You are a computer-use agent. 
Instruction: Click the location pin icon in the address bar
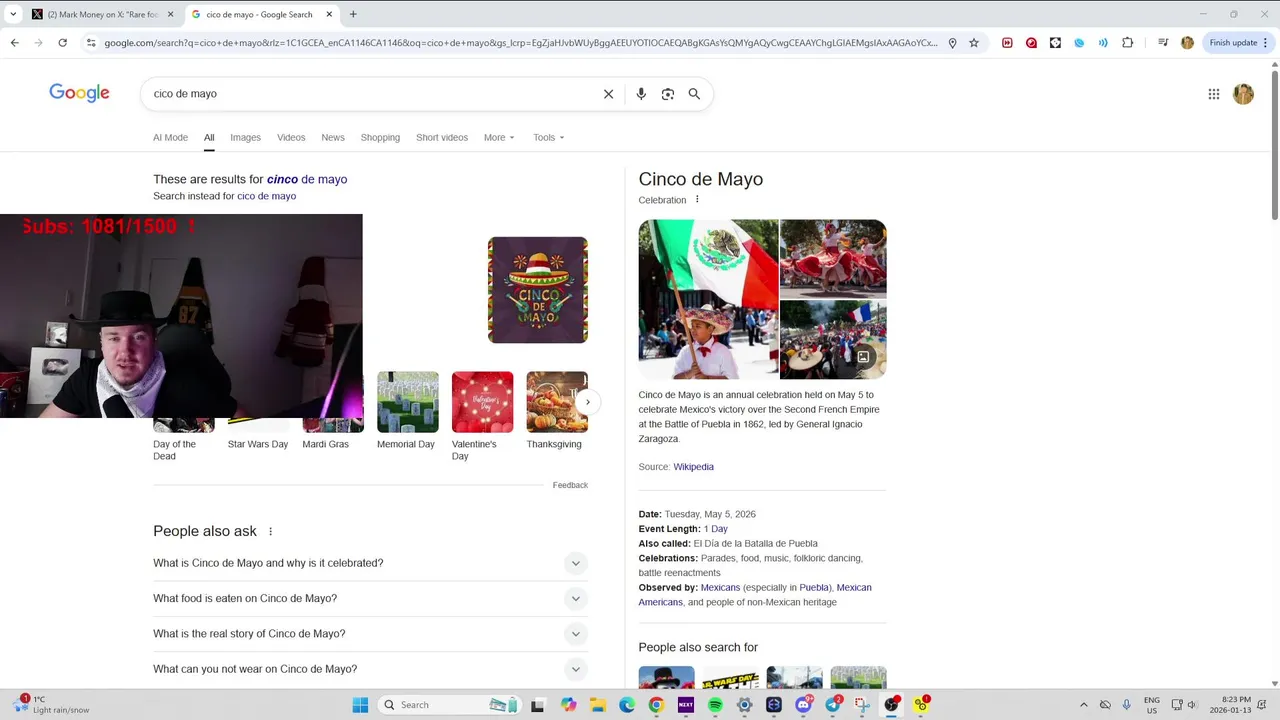tap(952, 43)
